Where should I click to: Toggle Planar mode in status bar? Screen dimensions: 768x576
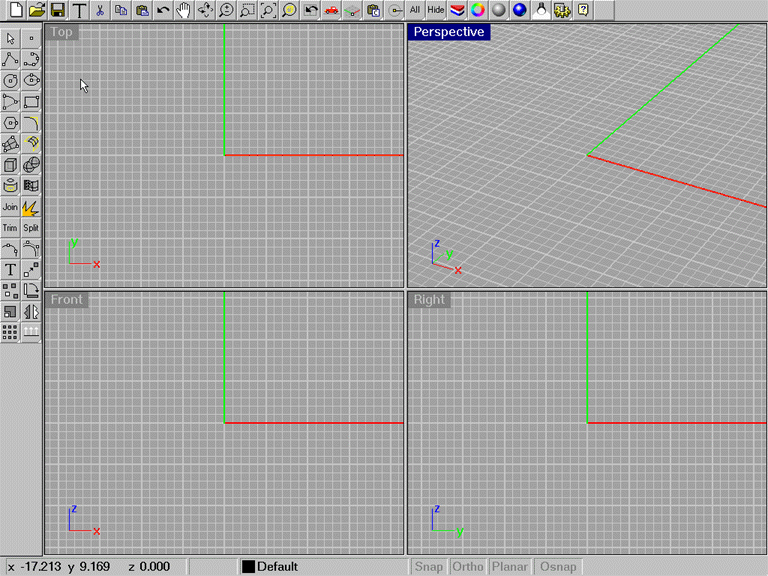click(x=510, y=567)
